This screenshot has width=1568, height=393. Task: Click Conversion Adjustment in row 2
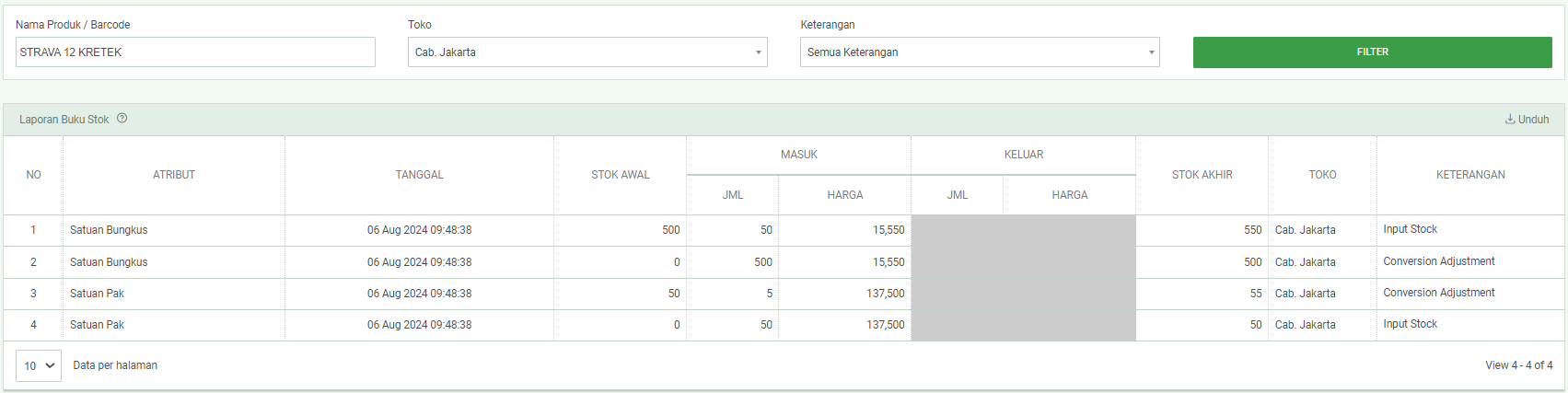pos(1438,261)
